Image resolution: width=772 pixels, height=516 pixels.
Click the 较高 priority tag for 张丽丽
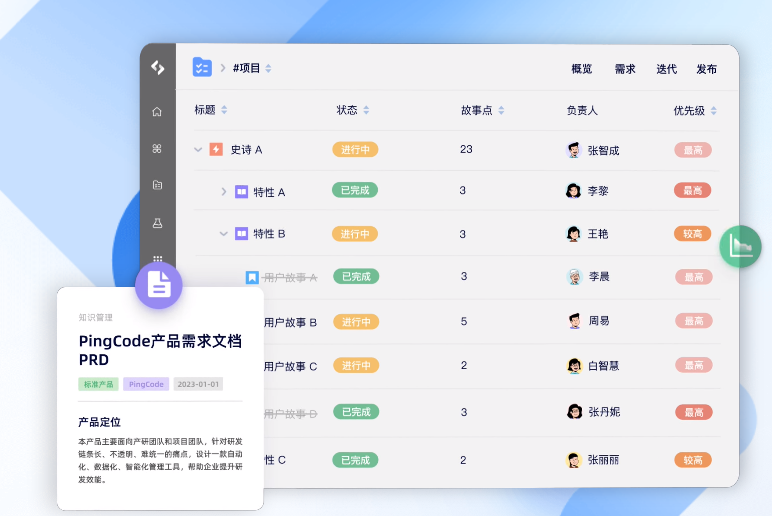pyautogui.click(x=693, y=460)
